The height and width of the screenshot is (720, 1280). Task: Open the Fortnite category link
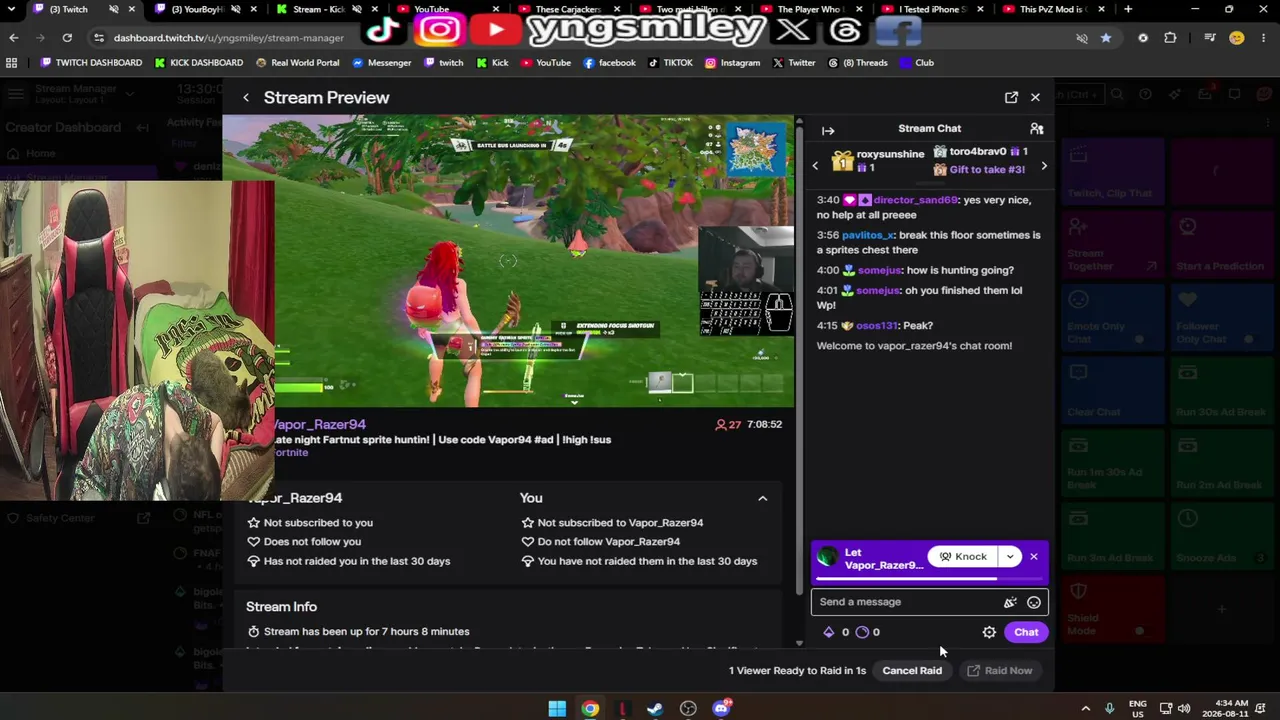(x=291, y=453)
